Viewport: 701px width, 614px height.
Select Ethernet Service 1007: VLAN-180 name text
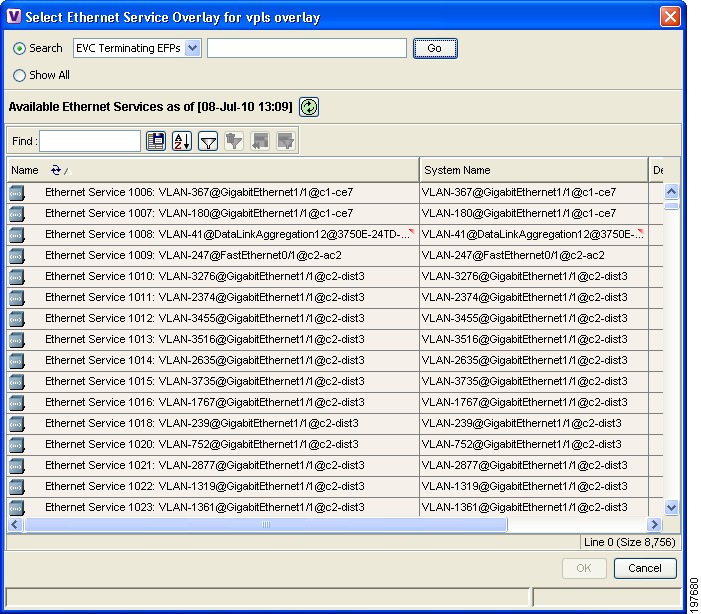coord(199,213)
